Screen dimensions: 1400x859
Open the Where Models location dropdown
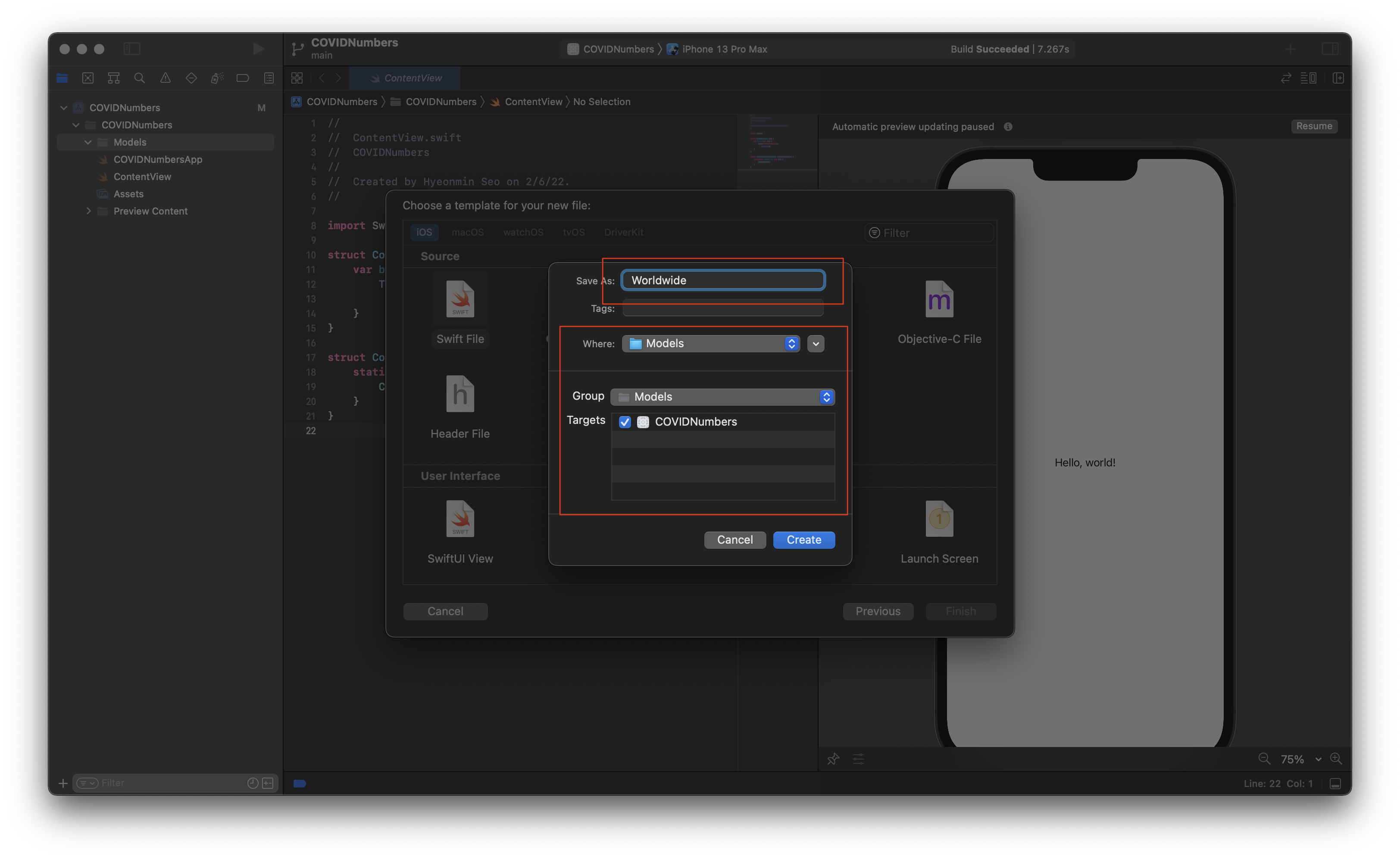(710, 344)
